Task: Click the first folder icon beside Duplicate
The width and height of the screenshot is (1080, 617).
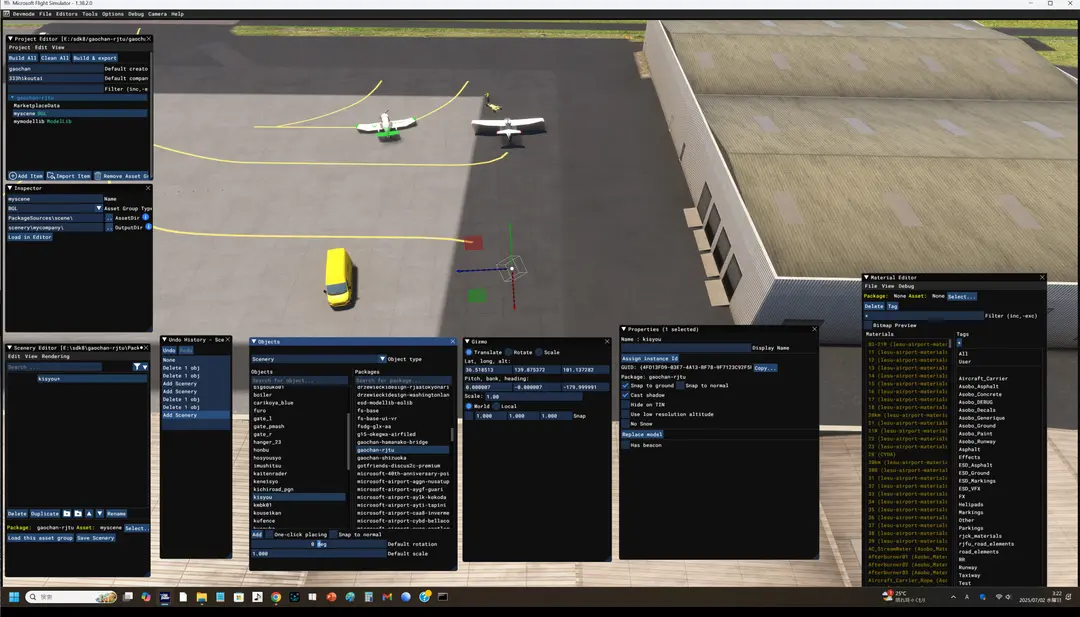Action: 67,514
